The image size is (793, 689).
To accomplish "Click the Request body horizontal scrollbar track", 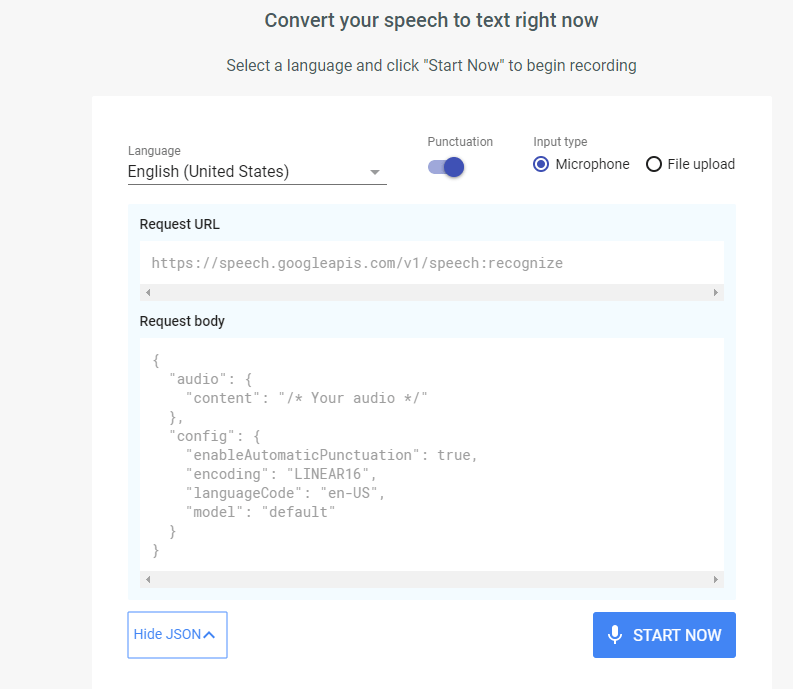I will (x=431, y=580).
